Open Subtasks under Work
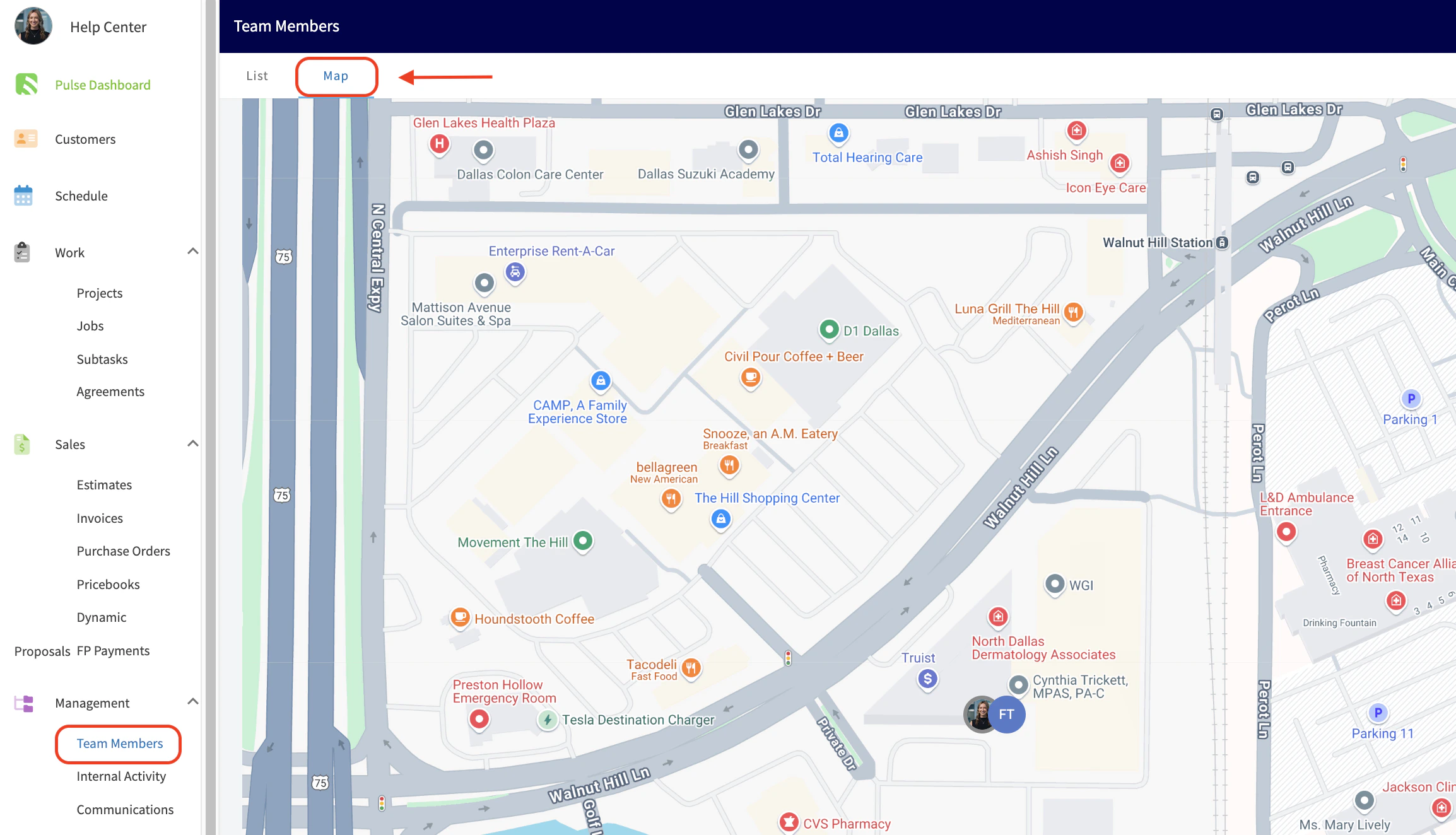Image resolution: width=1456 pixels, height=835 pixels. [102, 359]
